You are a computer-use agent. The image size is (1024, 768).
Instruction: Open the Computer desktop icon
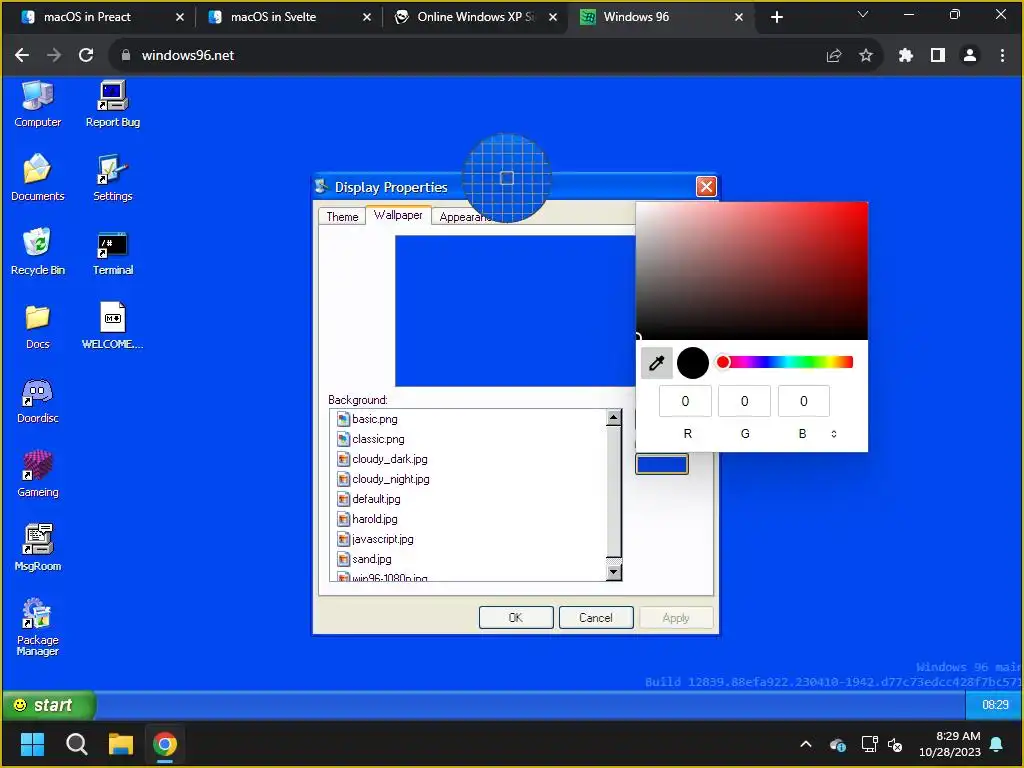pos(37,104)
